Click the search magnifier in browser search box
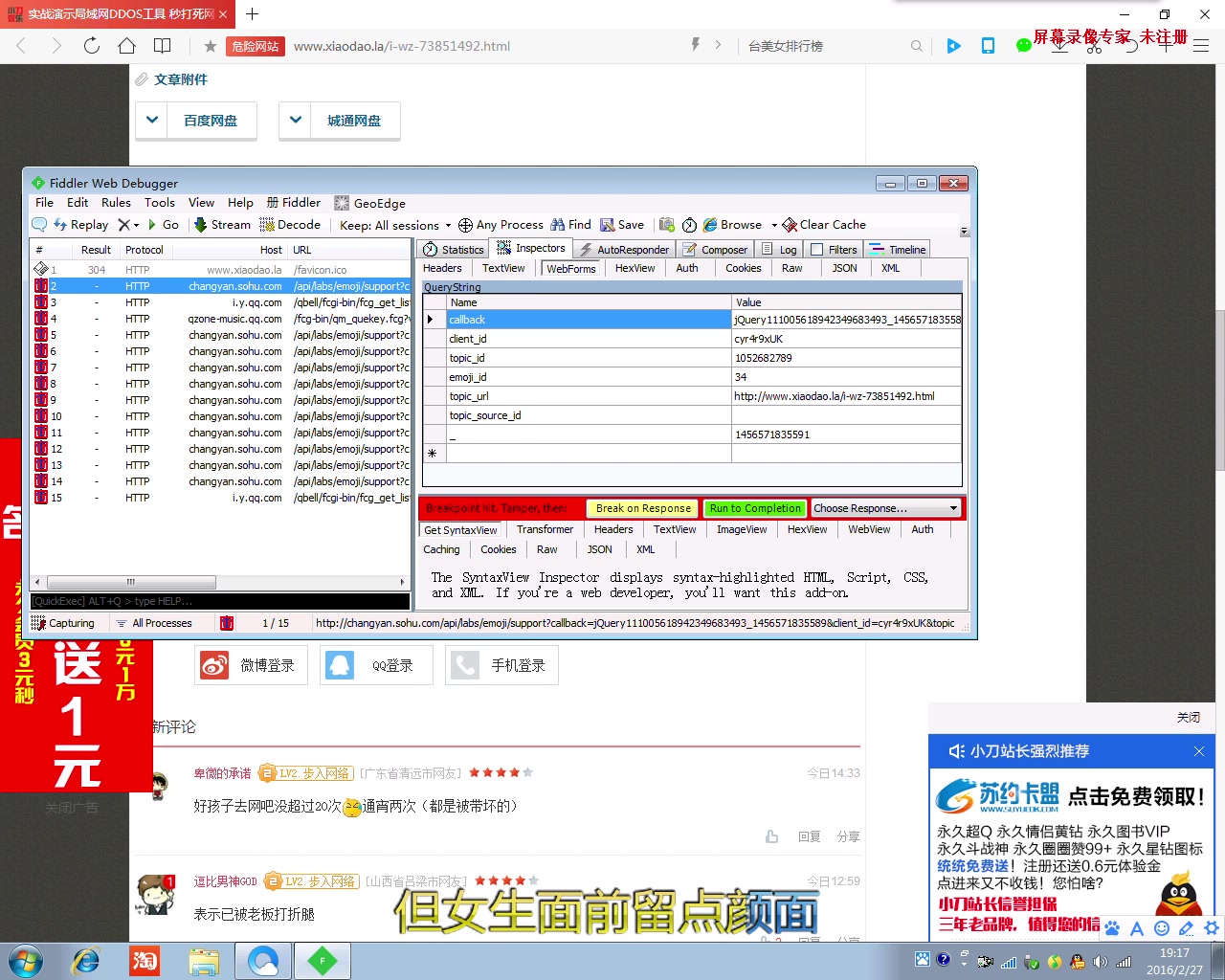1225x980 pixels. [917, 45]
